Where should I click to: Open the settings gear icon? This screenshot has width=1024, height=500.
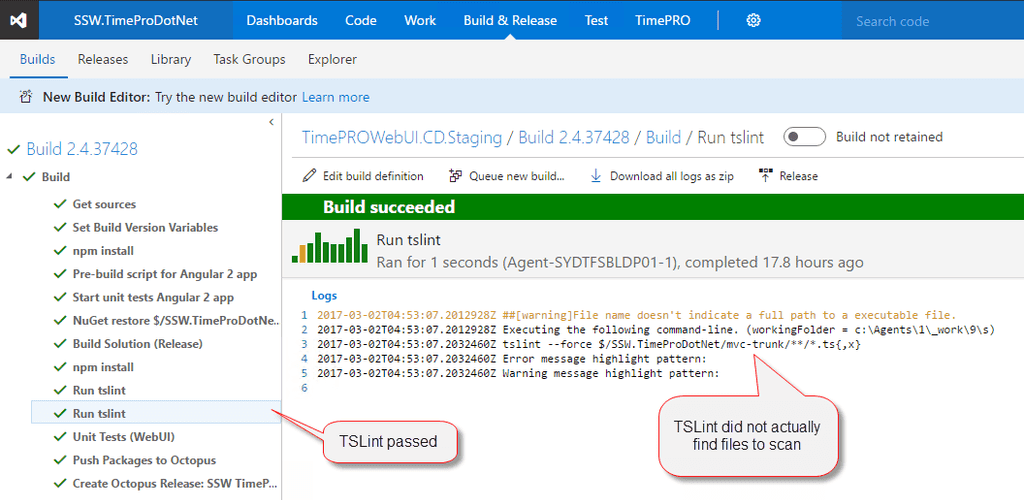coord(754,20)
